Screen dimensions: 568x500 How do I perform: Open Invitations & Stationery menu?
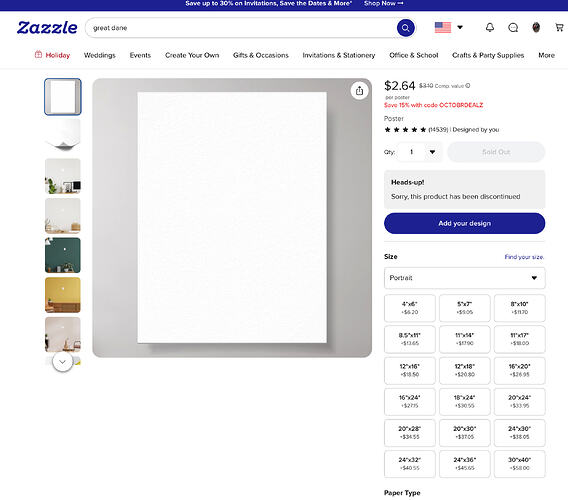click(x=339, y=55)
